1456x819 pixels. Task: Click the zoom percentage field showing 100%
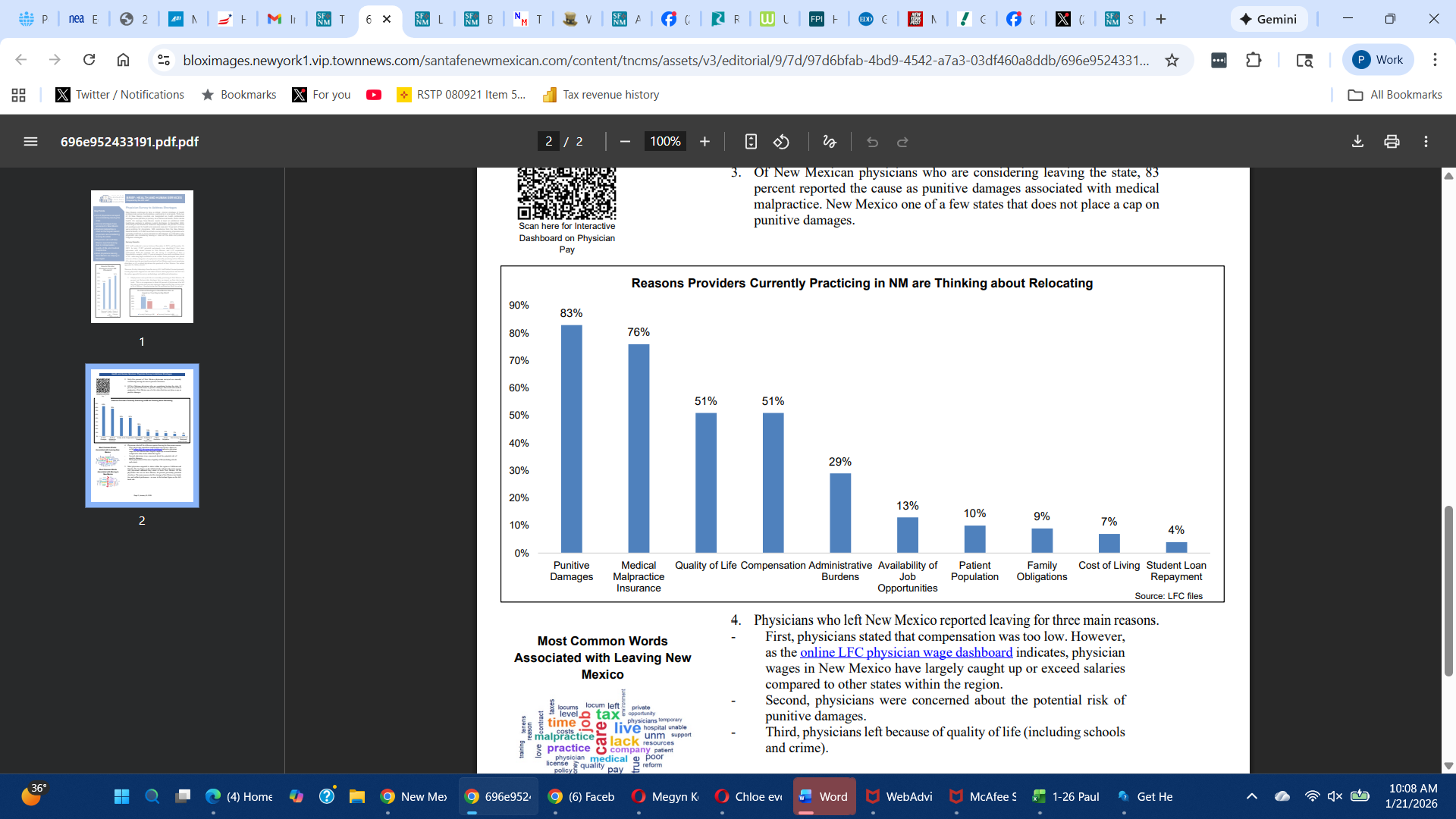pyautogui.click(x=665, y=142)
